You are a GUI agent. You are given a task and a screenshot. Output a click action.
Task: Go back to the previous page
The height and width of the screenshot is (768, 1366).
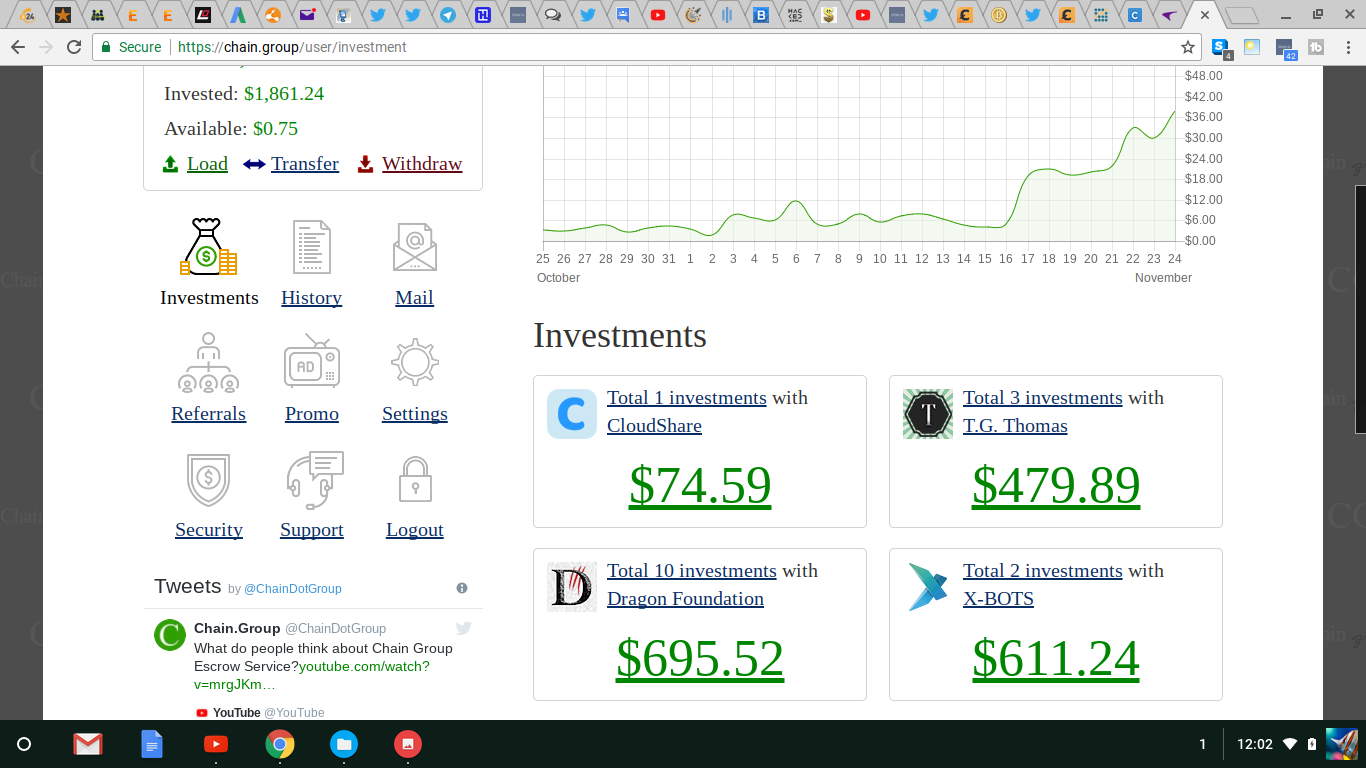coord(18,47)
